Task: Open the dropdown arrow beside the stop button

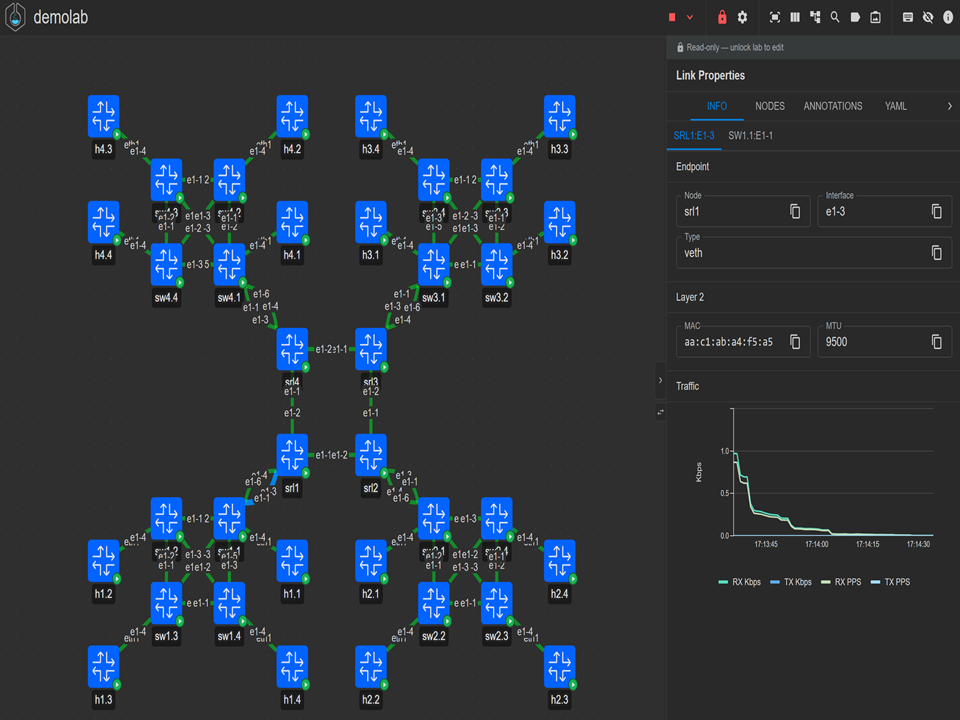Action: point(690,17)
